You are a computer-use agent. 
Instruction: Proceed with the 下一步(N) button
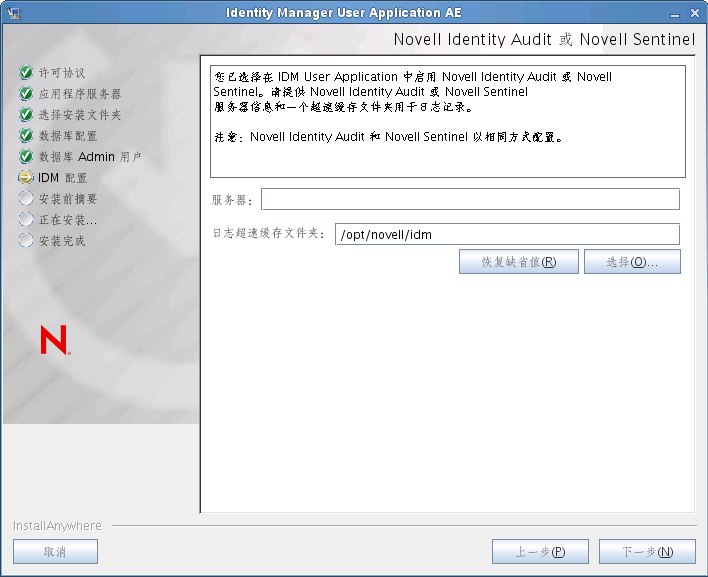(647, 552)
